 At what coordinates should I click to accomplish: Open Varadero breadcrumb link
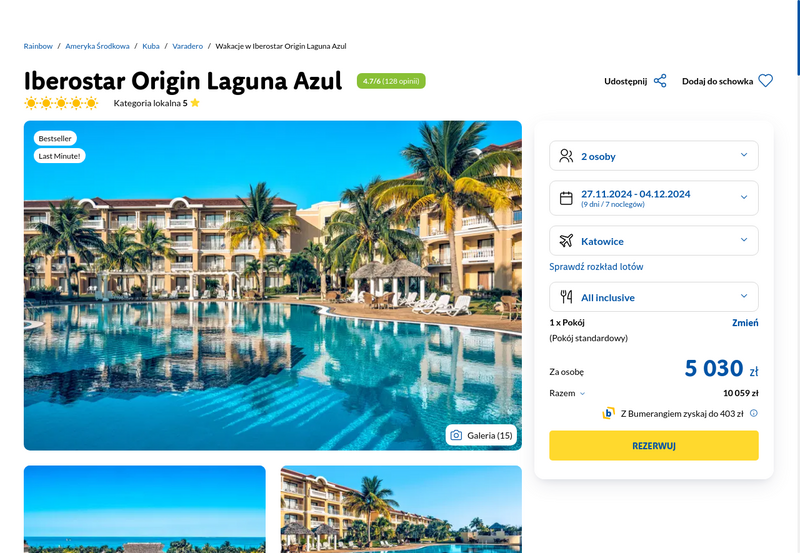pos(187,46)
